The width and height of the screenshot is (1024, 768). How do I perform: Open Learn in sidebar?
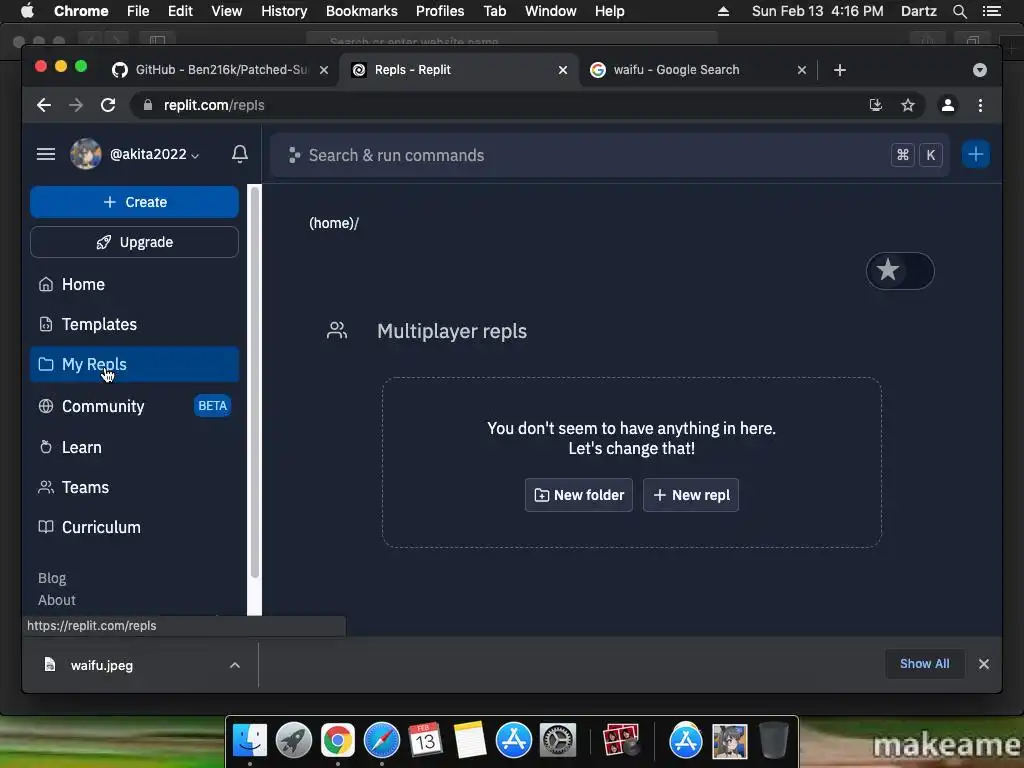[135, 447]
